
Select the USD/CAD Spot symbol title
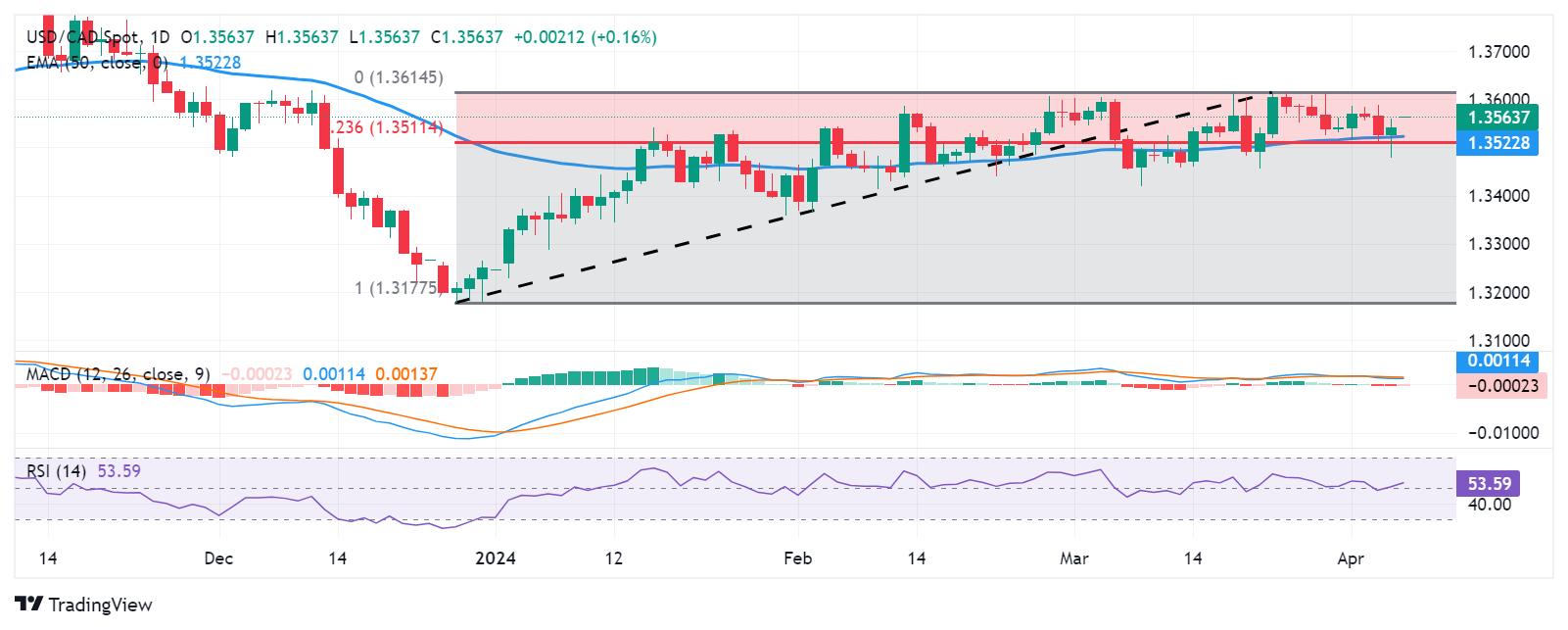82,37
